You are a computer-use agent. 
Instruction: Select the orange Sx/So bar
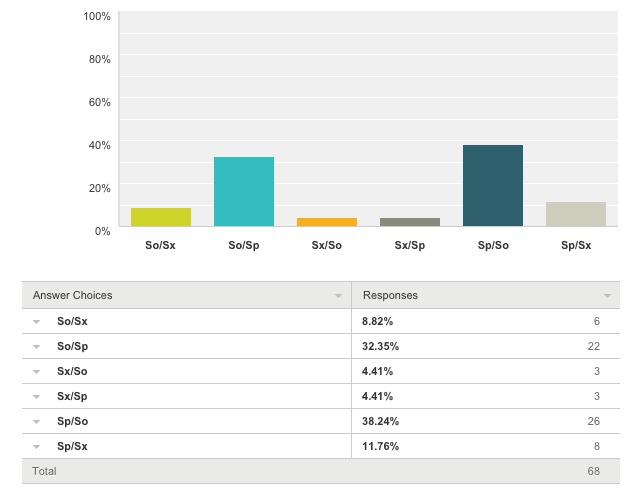point(327,222)
